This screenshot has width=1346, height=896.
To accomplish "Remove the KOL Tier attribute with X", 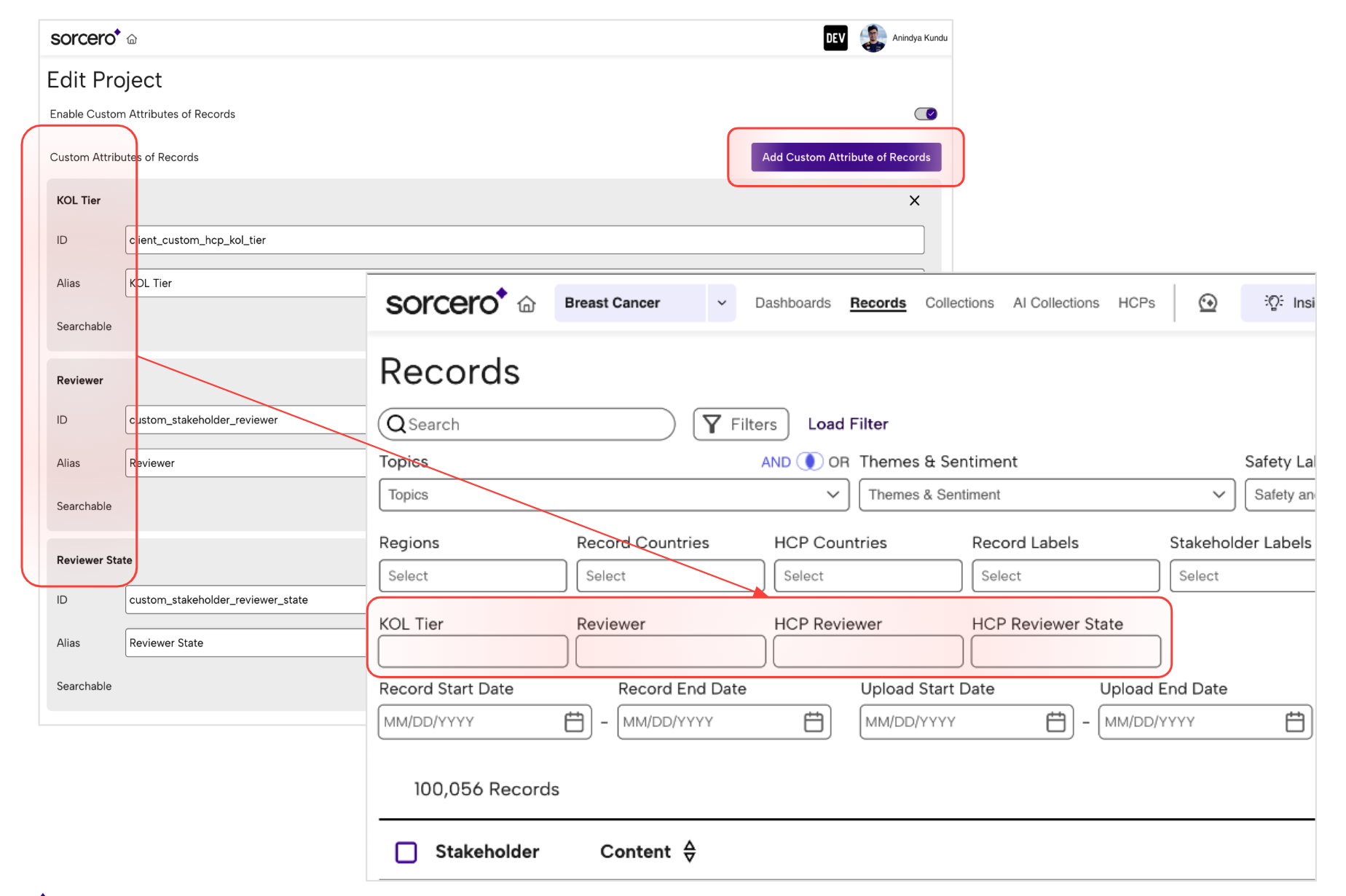I will [x=914, y=200].
